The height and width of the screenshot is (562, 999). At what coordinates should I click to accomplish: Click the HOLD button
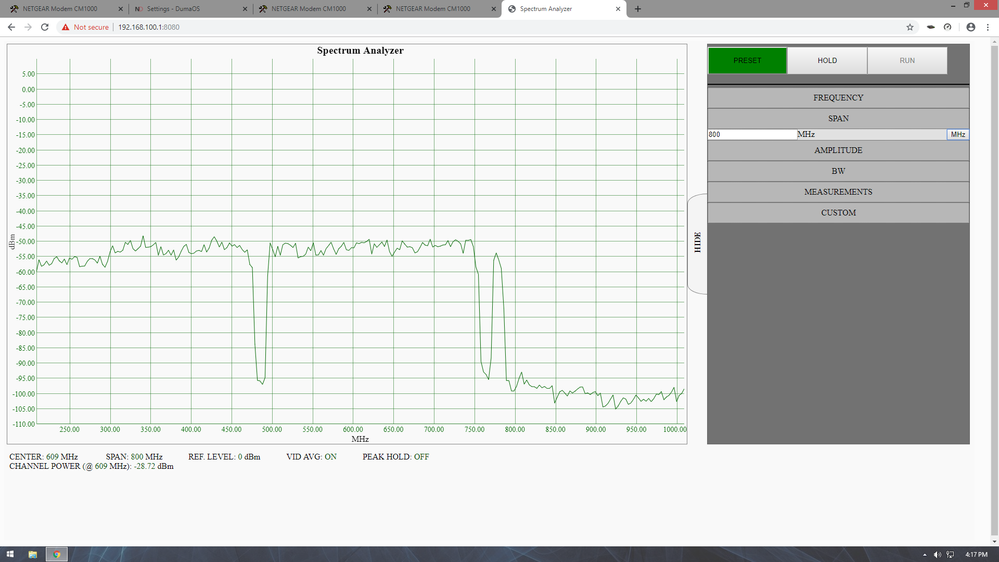point(827,61)
